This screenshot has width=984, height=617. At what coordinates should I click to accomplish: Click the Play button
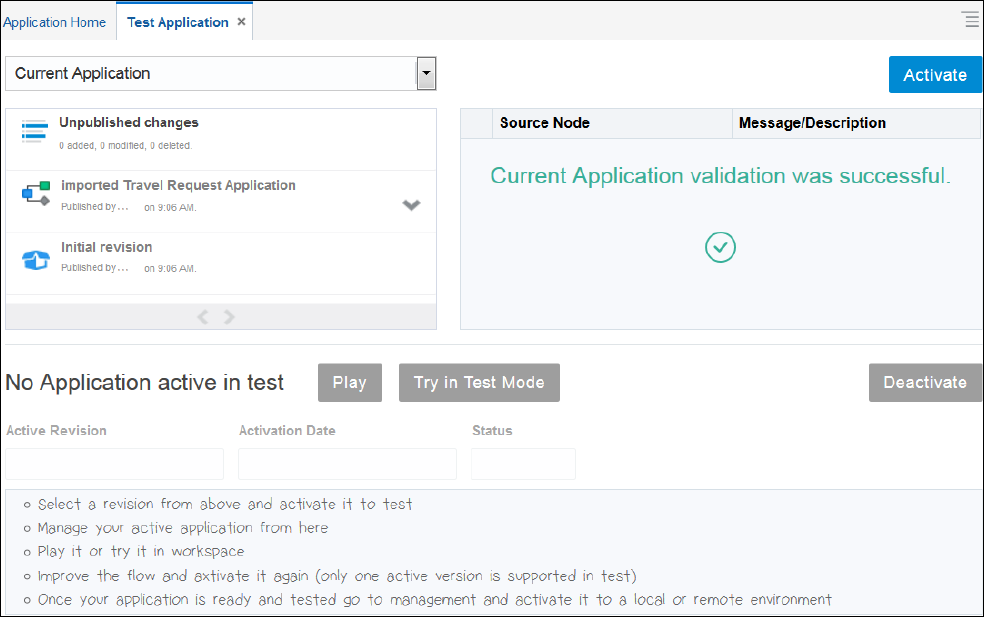(349, 382)
